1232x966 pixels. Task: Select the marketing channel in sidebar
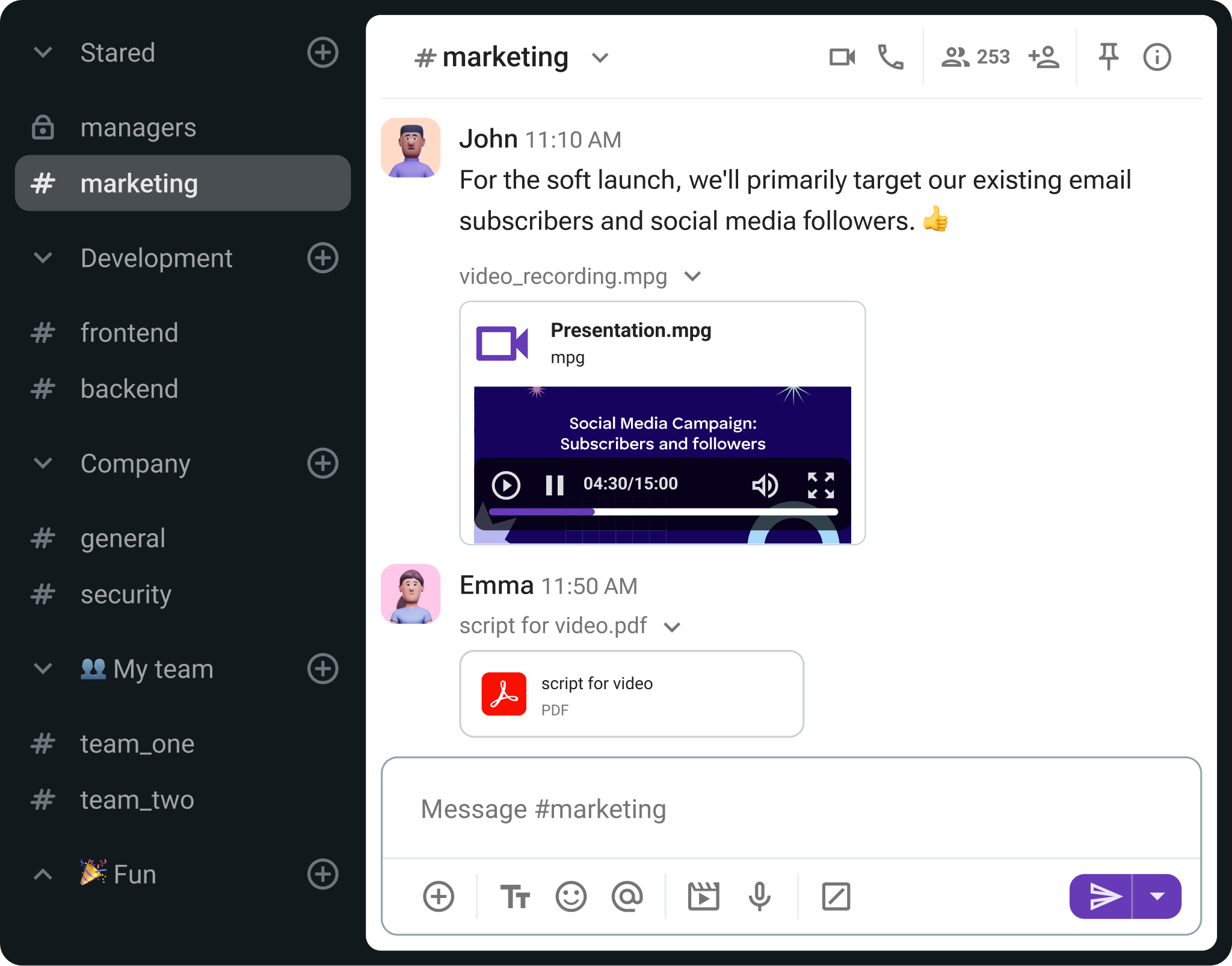coord(183,183)
